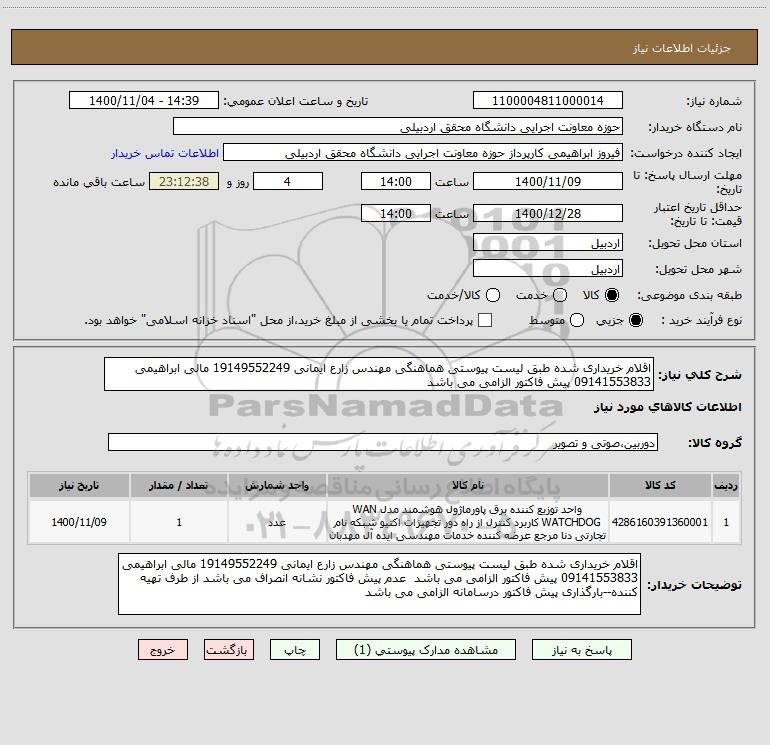Click the price validity date 1400/12/28 field
The width and height of the screenshot is (770, 745).
tap(548, 213)
